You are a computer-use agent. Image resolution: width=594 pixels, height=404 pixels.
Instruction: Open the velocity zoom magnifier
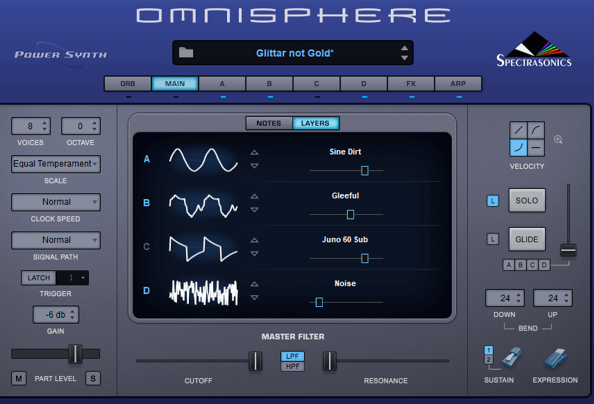pos(558,139)
